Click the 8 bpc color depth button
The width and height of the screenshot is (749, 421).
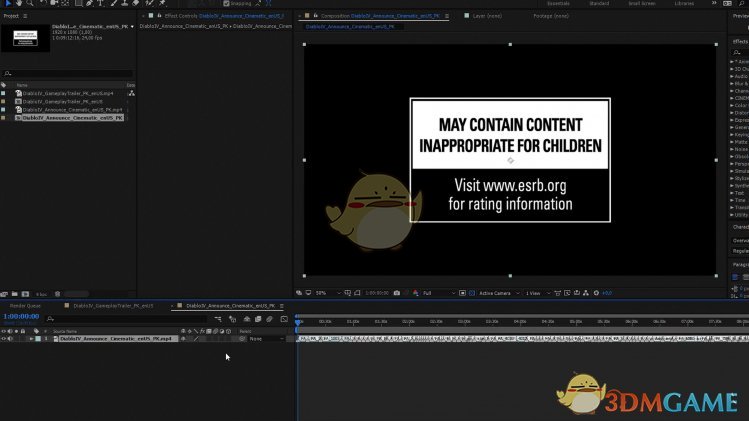tap(42, 294)
